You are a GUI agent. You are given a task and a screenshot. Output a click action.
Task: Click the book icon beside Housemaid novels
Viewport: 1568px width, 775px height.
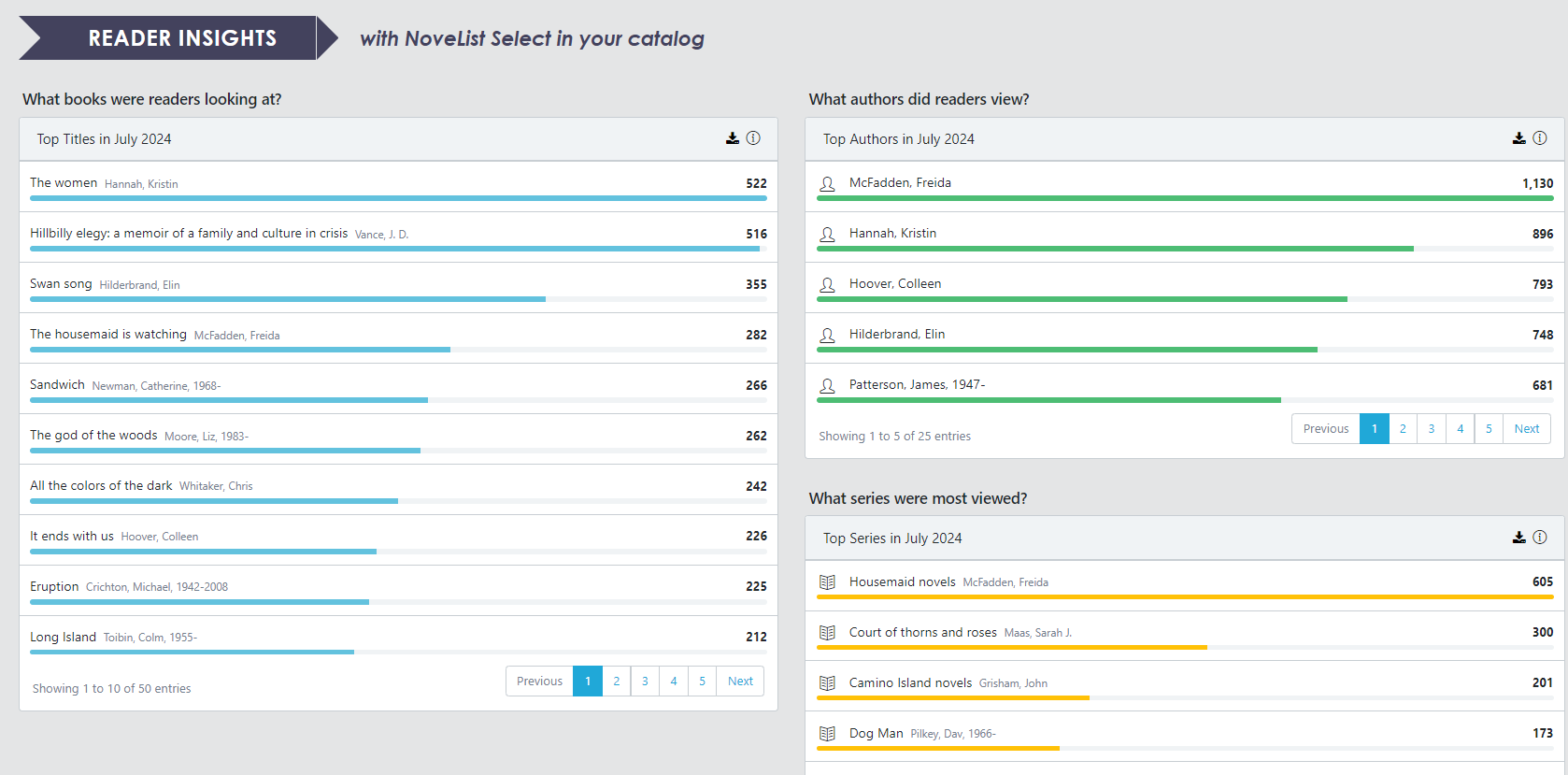[827, 582]
